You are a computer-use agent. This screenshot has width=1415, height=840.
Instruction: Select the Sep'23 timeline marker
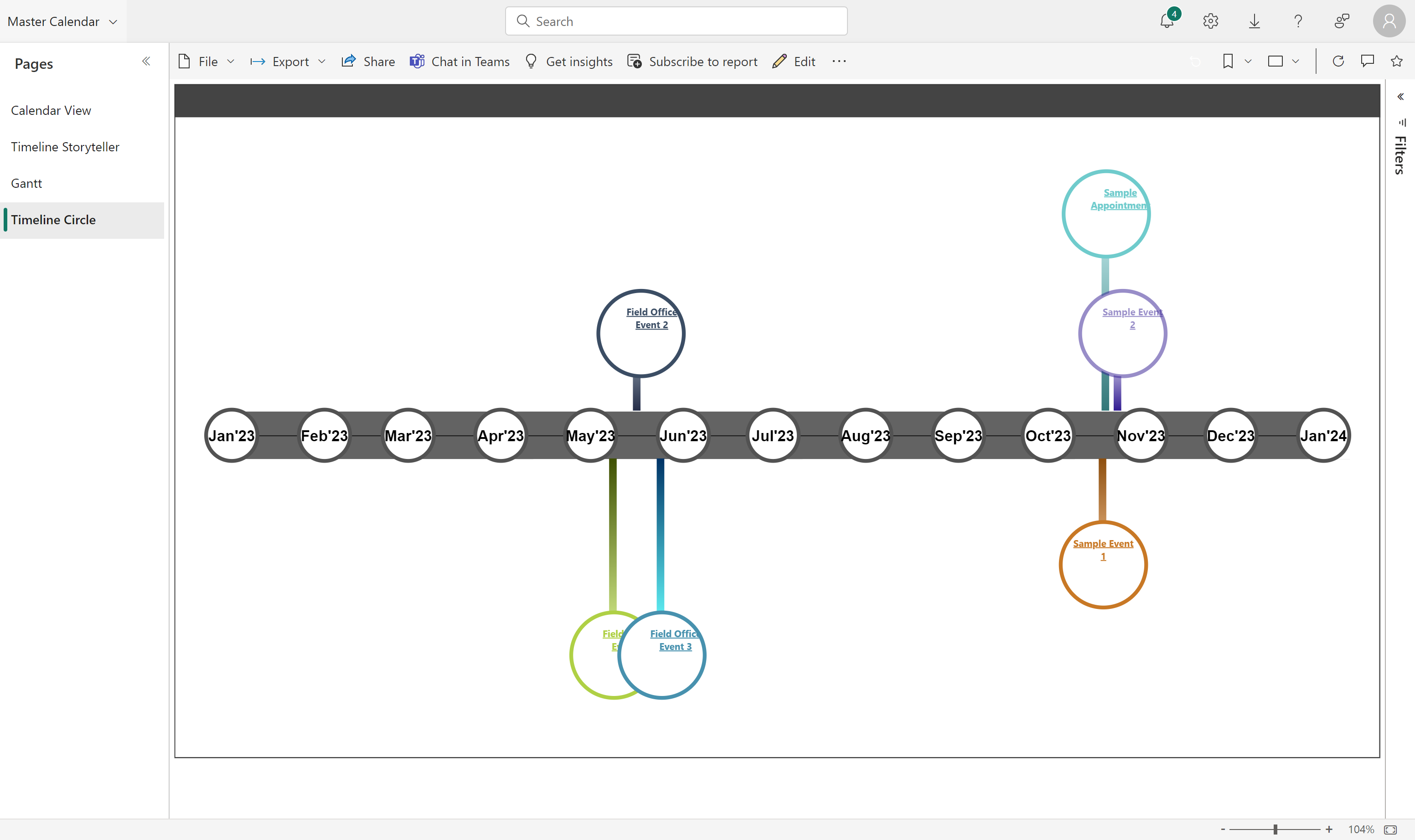[958, 435]
